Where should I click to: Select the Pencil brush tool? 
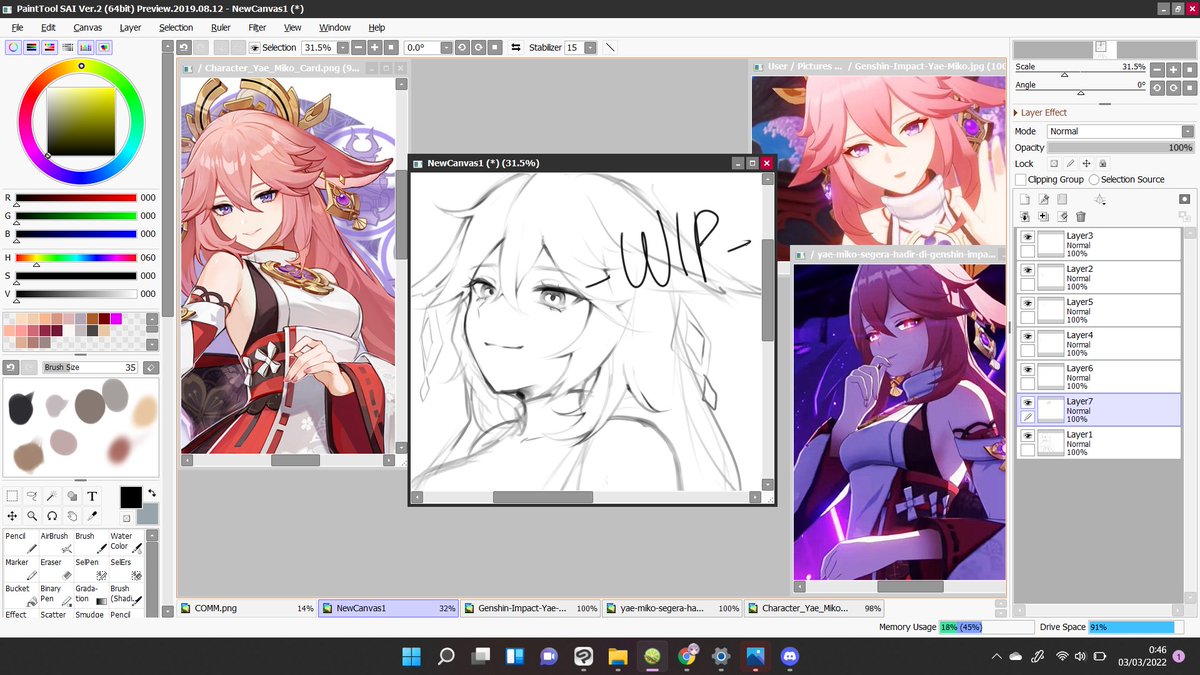pos(21,542)
